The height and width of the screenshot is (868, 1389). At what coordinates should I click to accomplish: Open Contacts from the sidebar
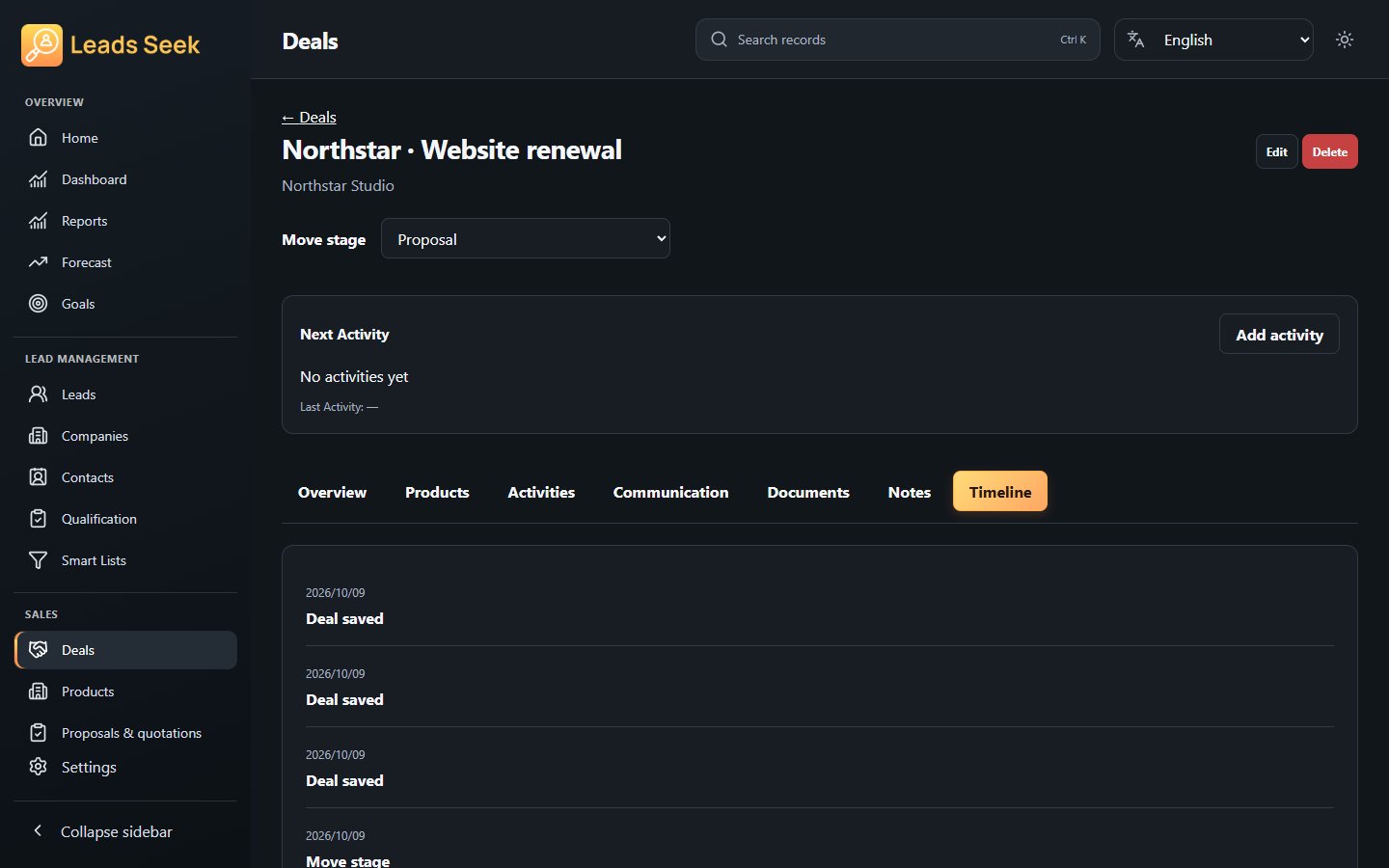125,477
